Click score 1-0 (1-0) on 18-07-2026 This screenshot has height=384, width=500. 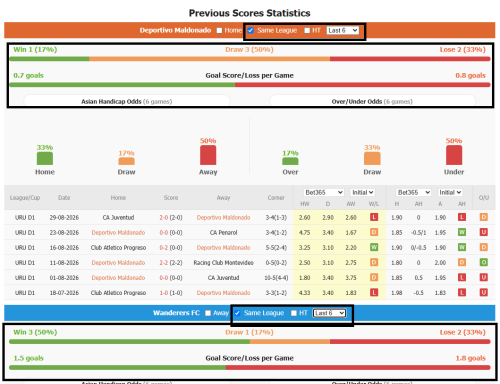coord(171,293)
